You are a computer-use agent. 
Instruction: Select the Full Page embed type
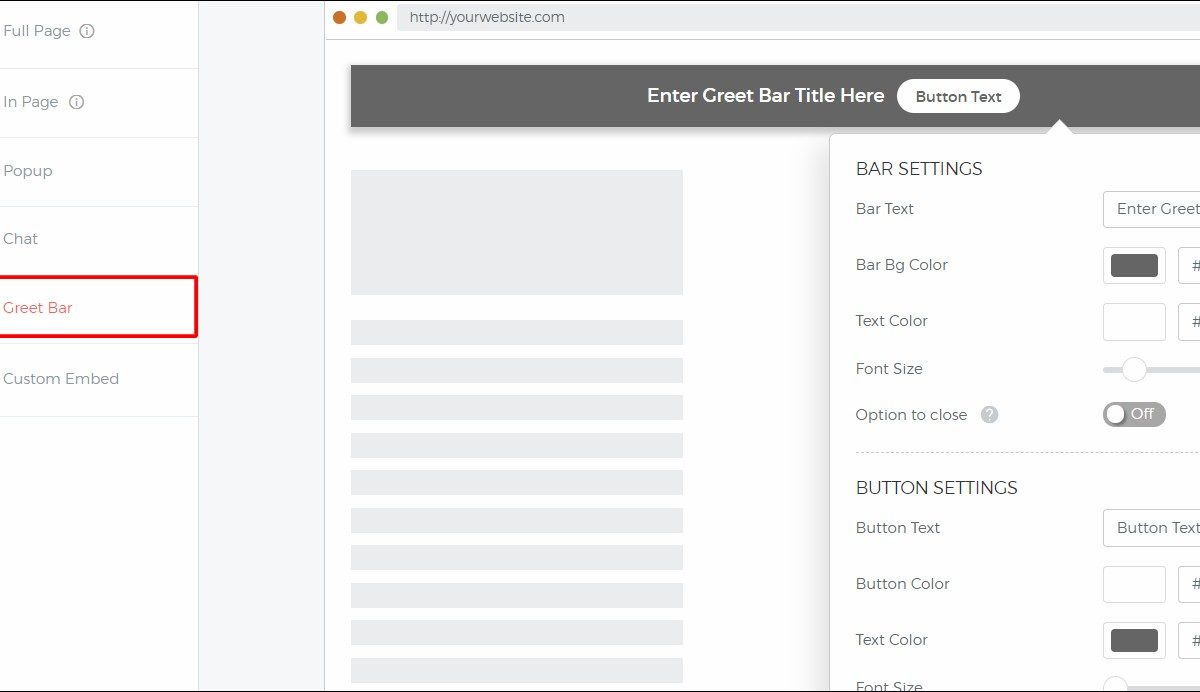[37, 31]
